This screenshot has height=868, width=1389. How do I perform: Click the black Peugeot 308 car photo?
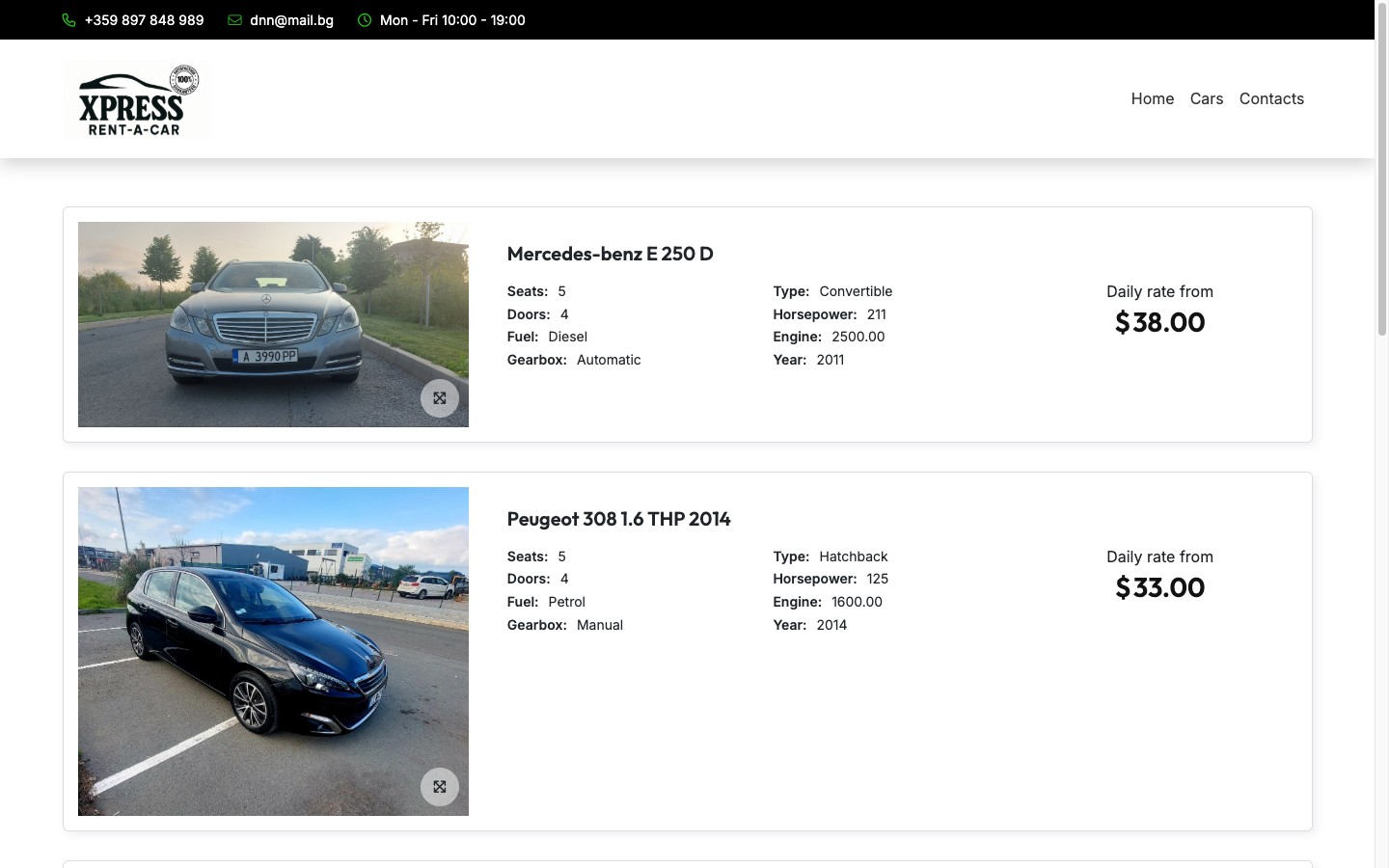point(273,651)
